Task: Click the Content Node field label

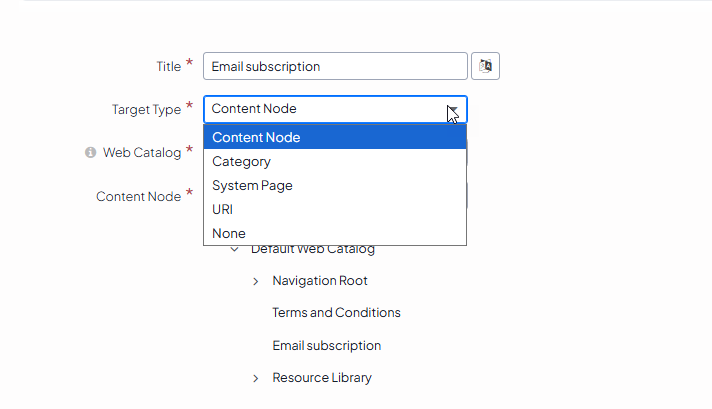Action: click(138, 196)
